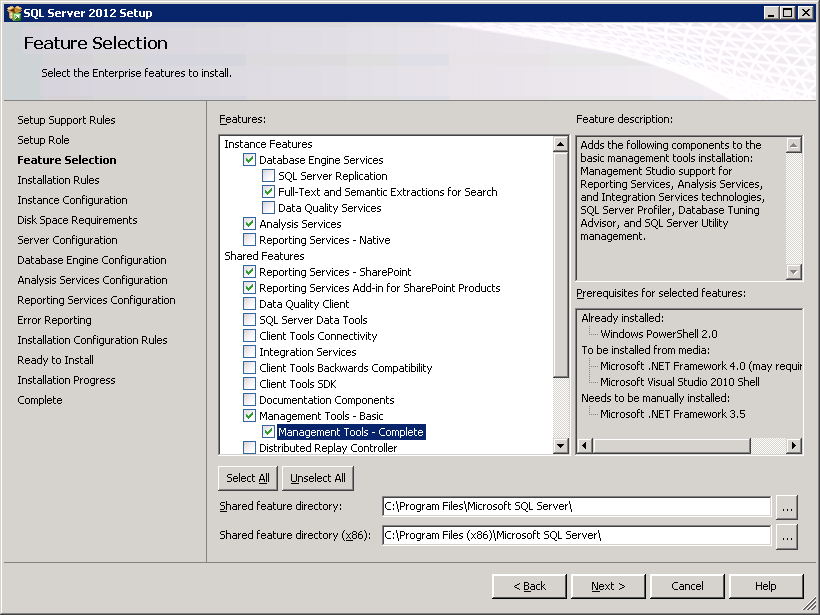
Task: Click the Unselect All button
Action: coord(318,478)
